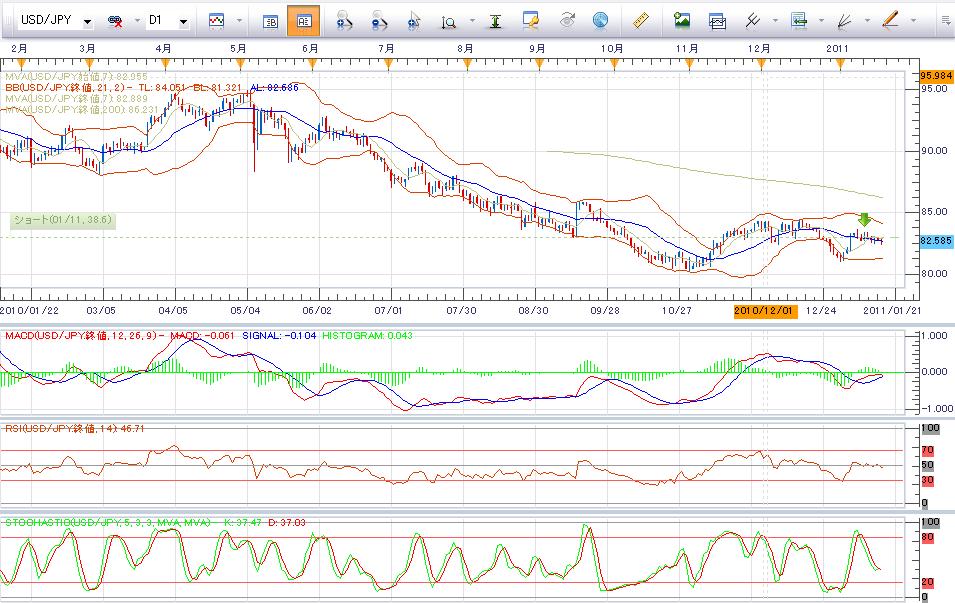Click the green vertical autoscale icon

[495, 20]
